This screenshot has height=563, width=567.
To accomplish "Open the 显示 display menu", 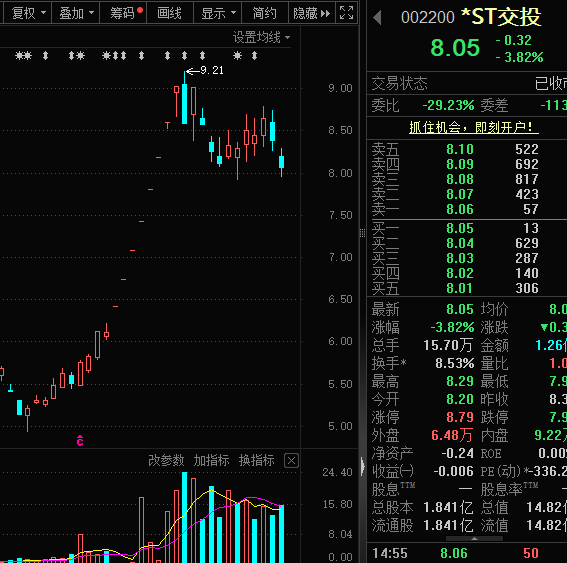I will (217, 13).
